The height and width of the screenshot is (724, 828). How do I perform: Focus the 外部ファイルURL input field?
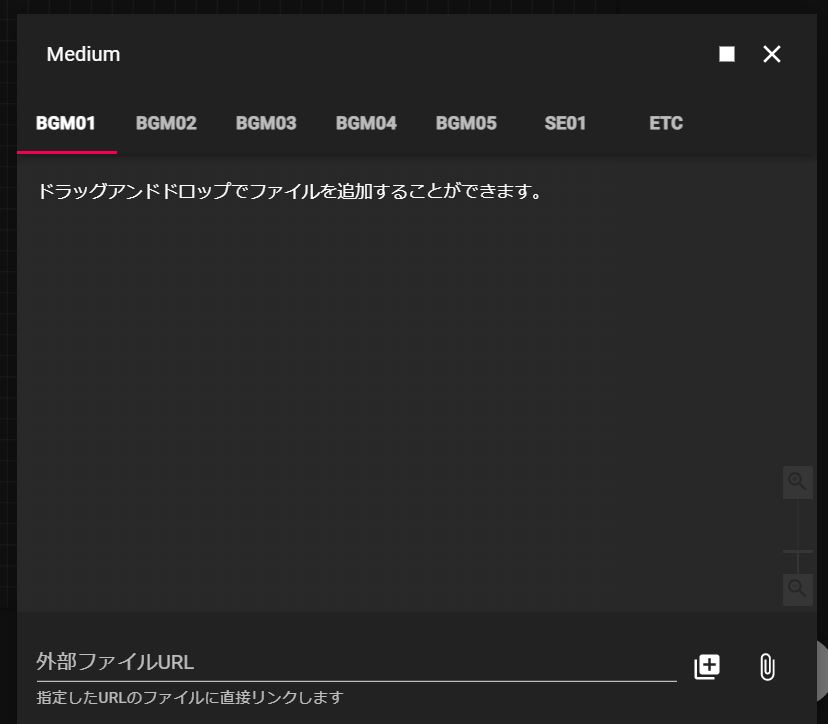click(x=355, y=662)
